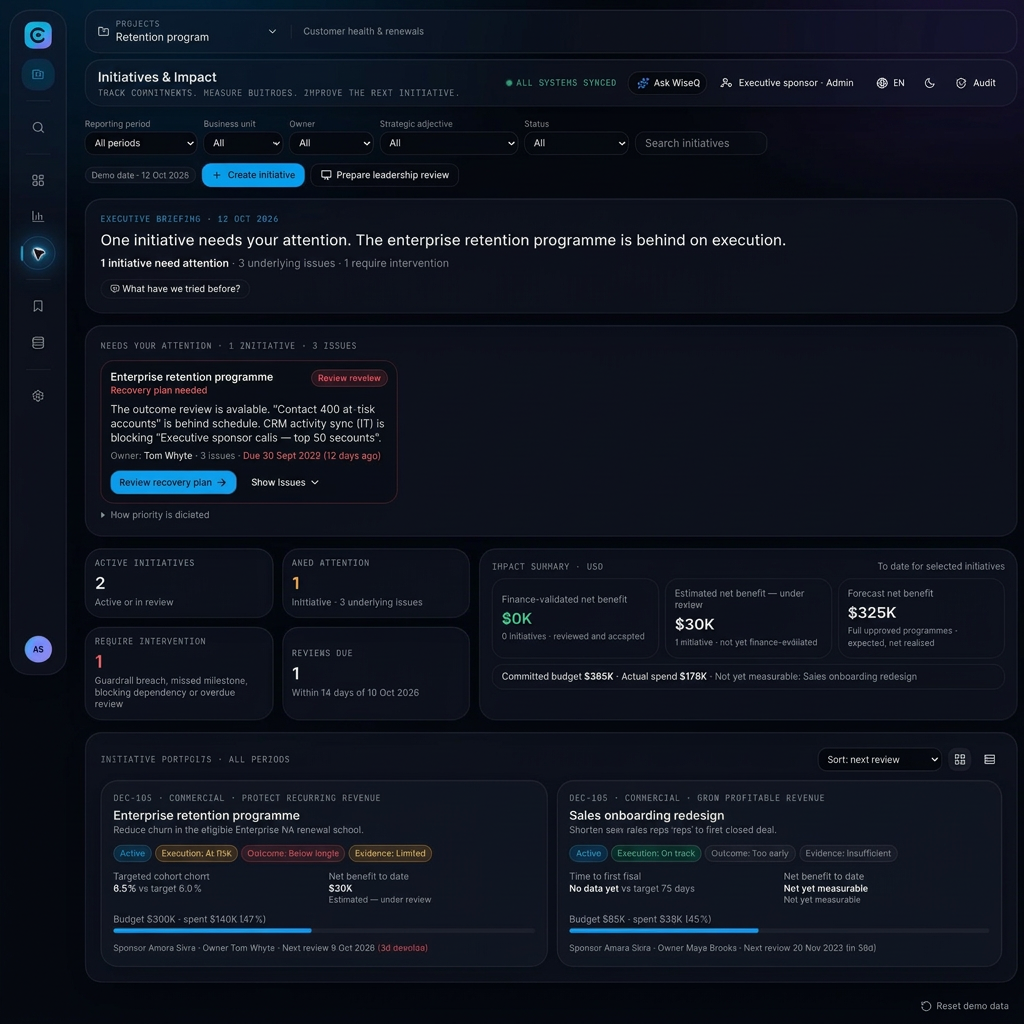Expand Show Issues on the attention card
Image resolution: width=1024 pixels, height=1024 pixels.
tap(285, 483)
